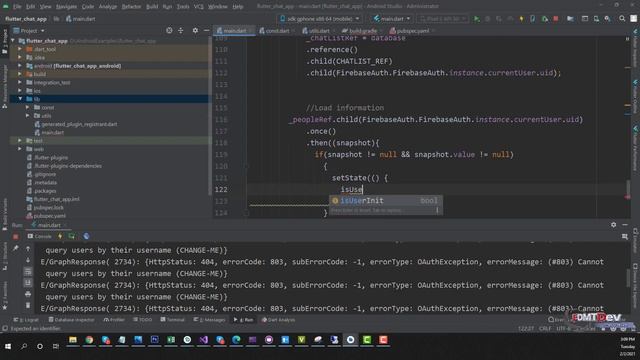Expand the build folder

click(x=20, y=74)
